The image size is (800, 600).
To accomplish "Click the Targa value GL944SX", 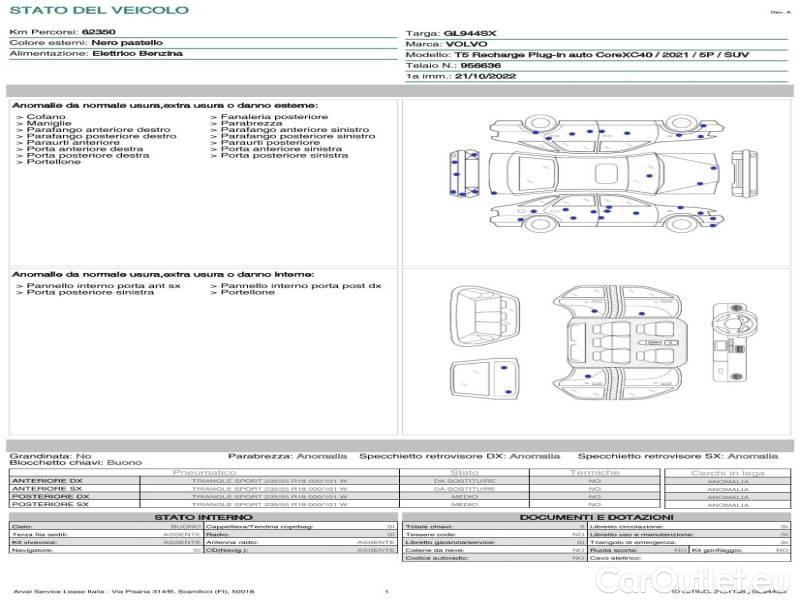I will point(471,34).
